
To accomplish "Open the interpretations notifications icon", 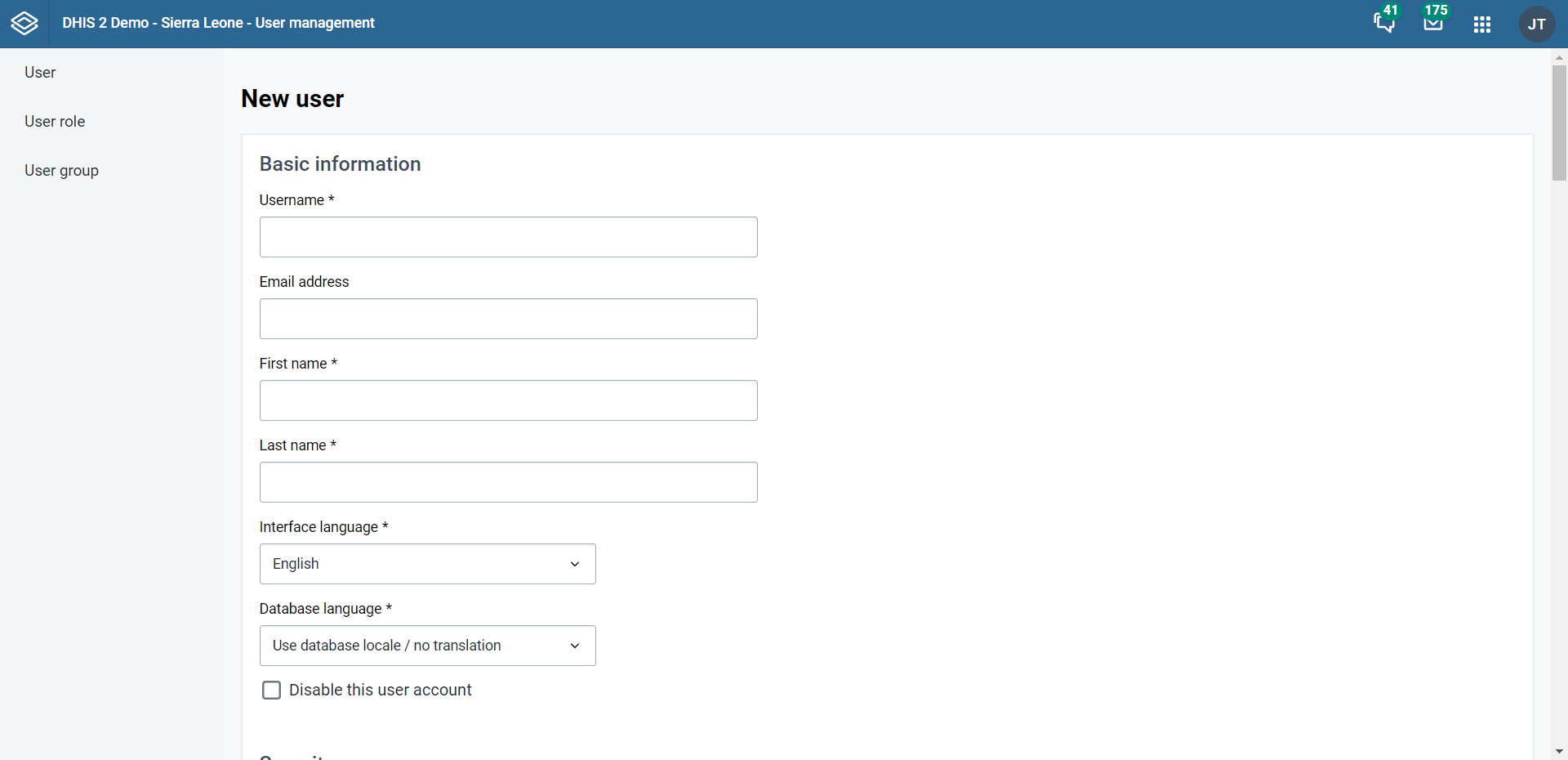I will (1384, 23).
